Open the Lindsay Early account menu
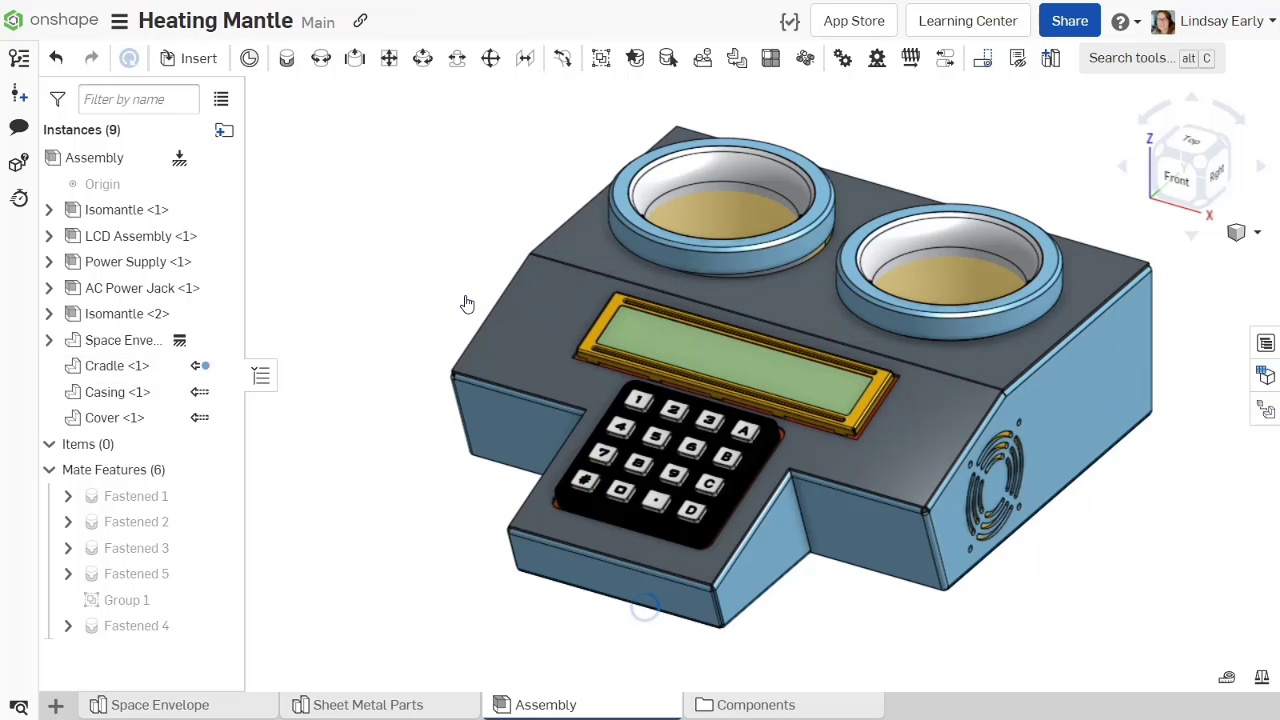 click(1214, 21)
